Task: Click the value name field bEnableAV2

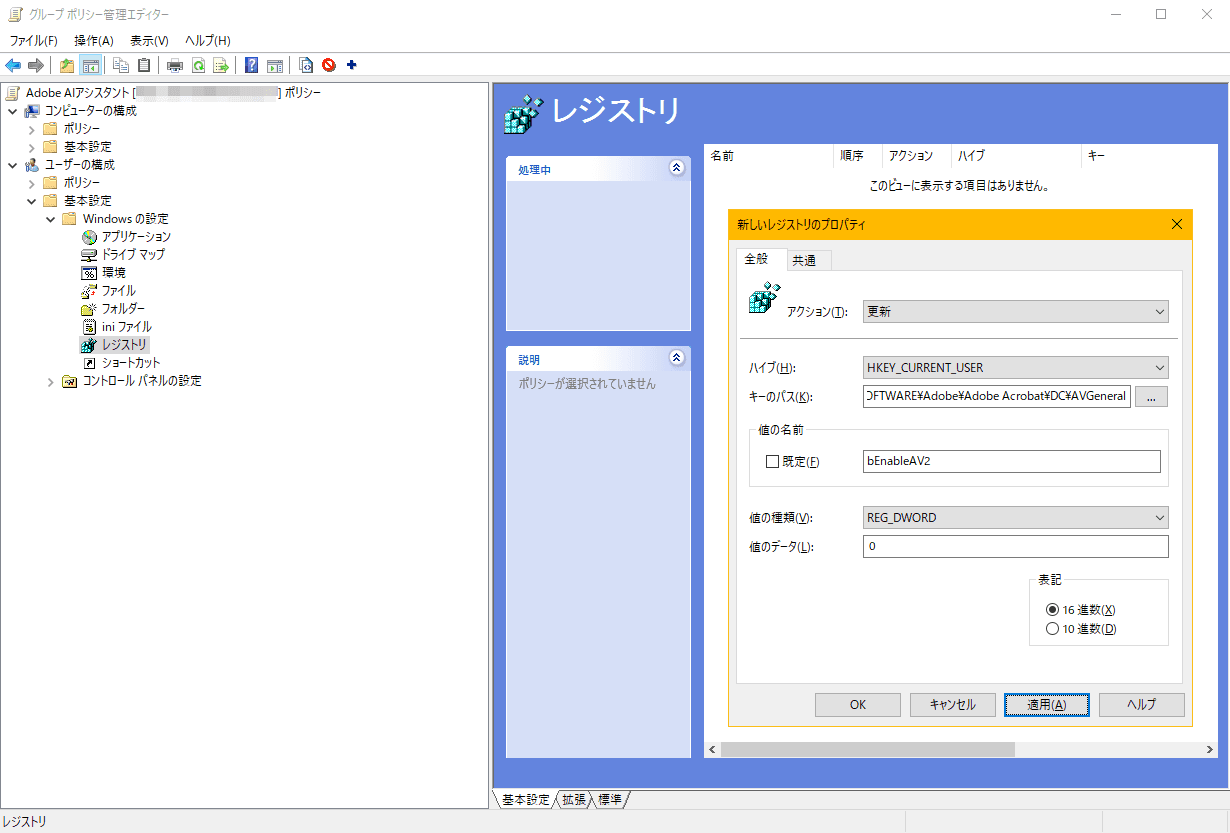Action: click(1012, 461)
